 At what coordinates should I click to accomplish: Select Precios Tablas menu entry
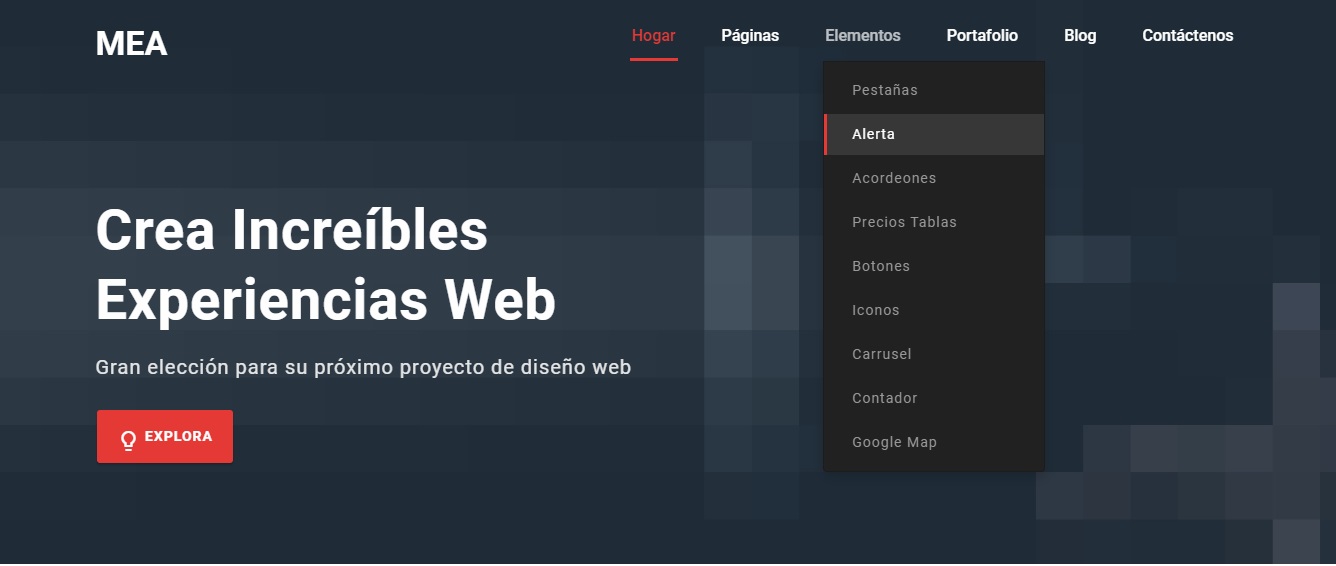click(x=904, y=222)
